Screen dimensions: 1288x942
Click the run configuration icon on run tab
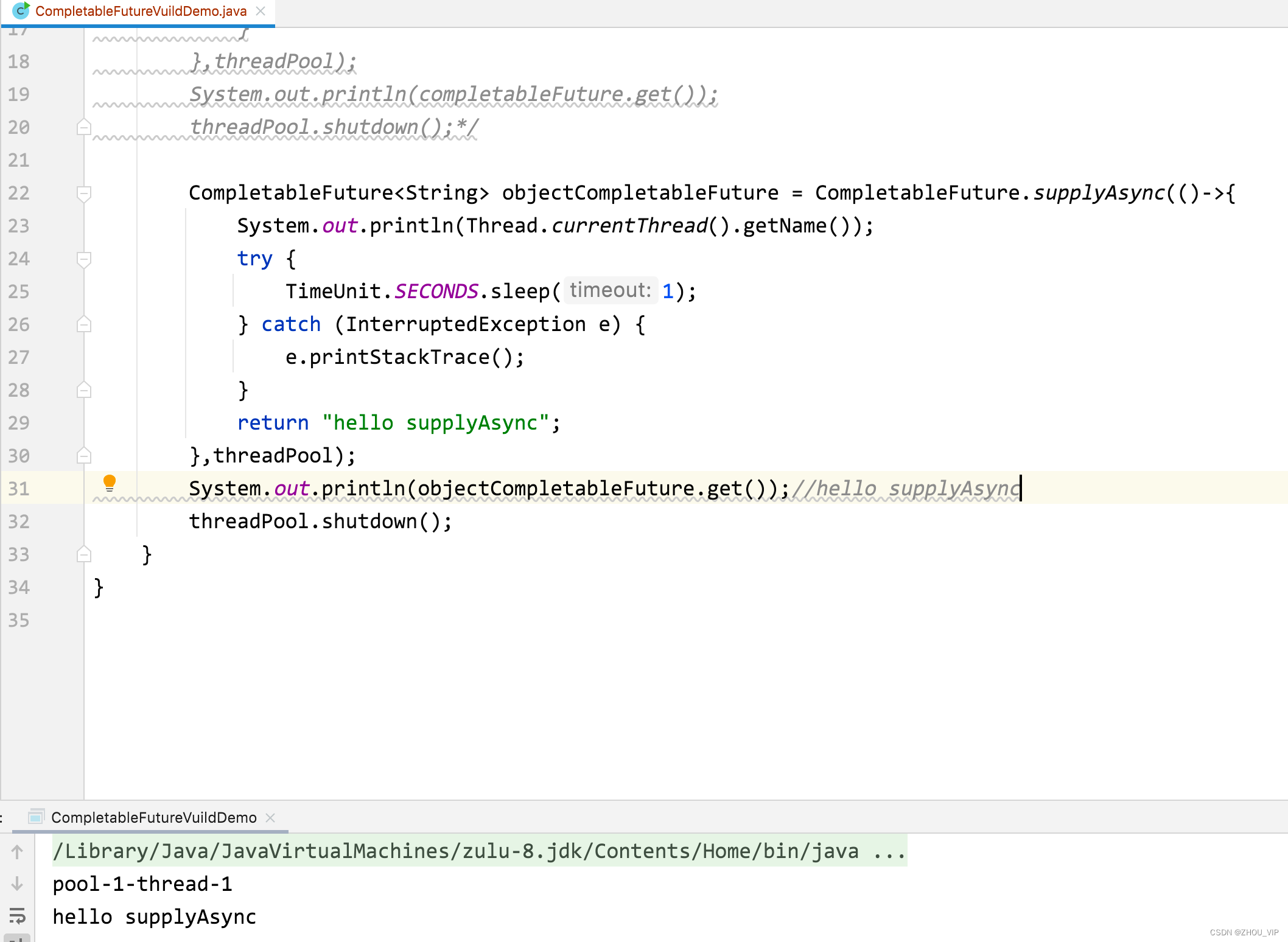click(36, 817)
